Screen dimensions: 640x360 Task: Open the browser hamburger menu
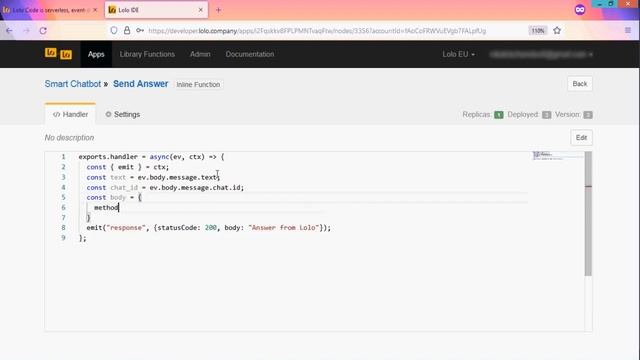[628, 31]
